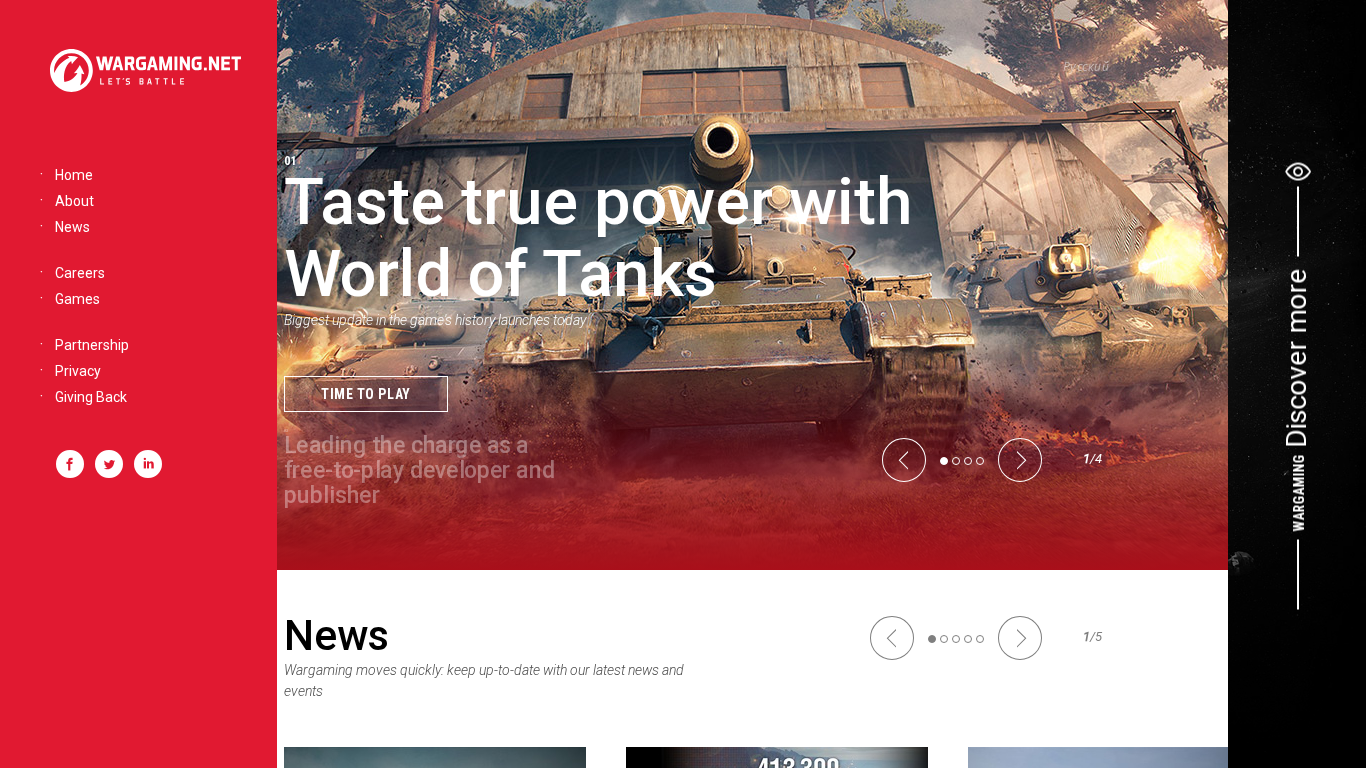Show previous News items with left arrow

click(892, 638)
